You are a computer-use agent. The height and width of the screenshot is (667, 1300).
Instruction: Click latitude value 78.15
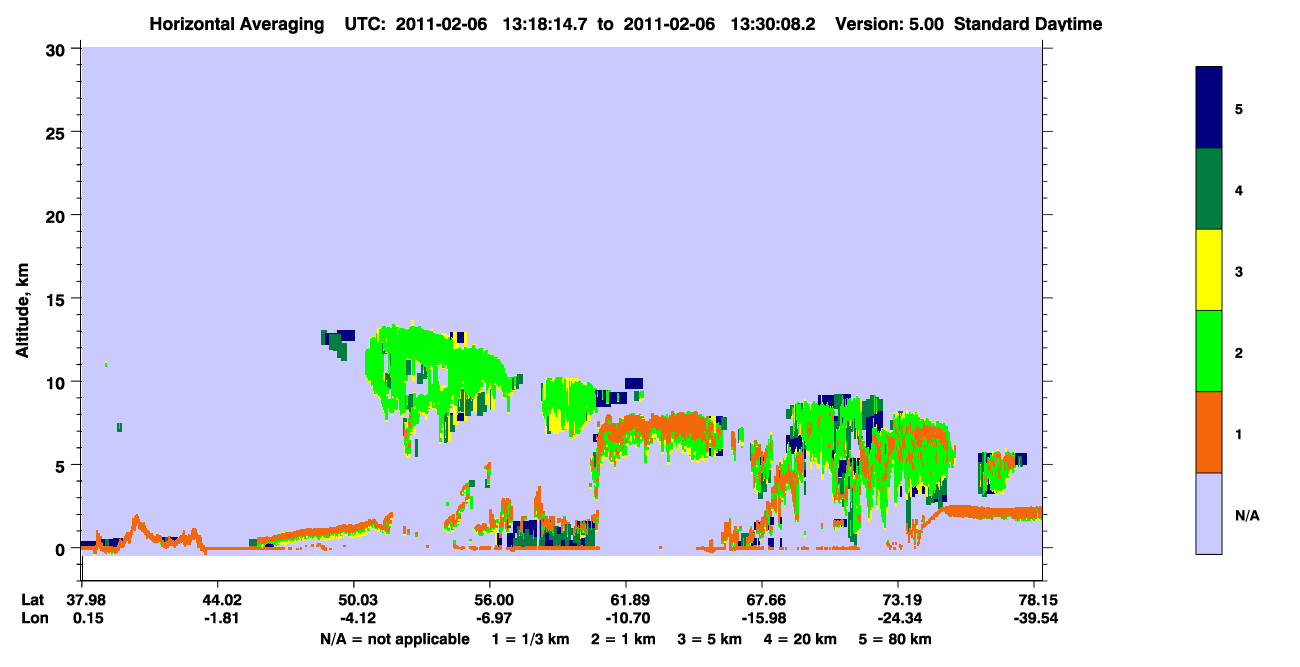pos(1039,600)
